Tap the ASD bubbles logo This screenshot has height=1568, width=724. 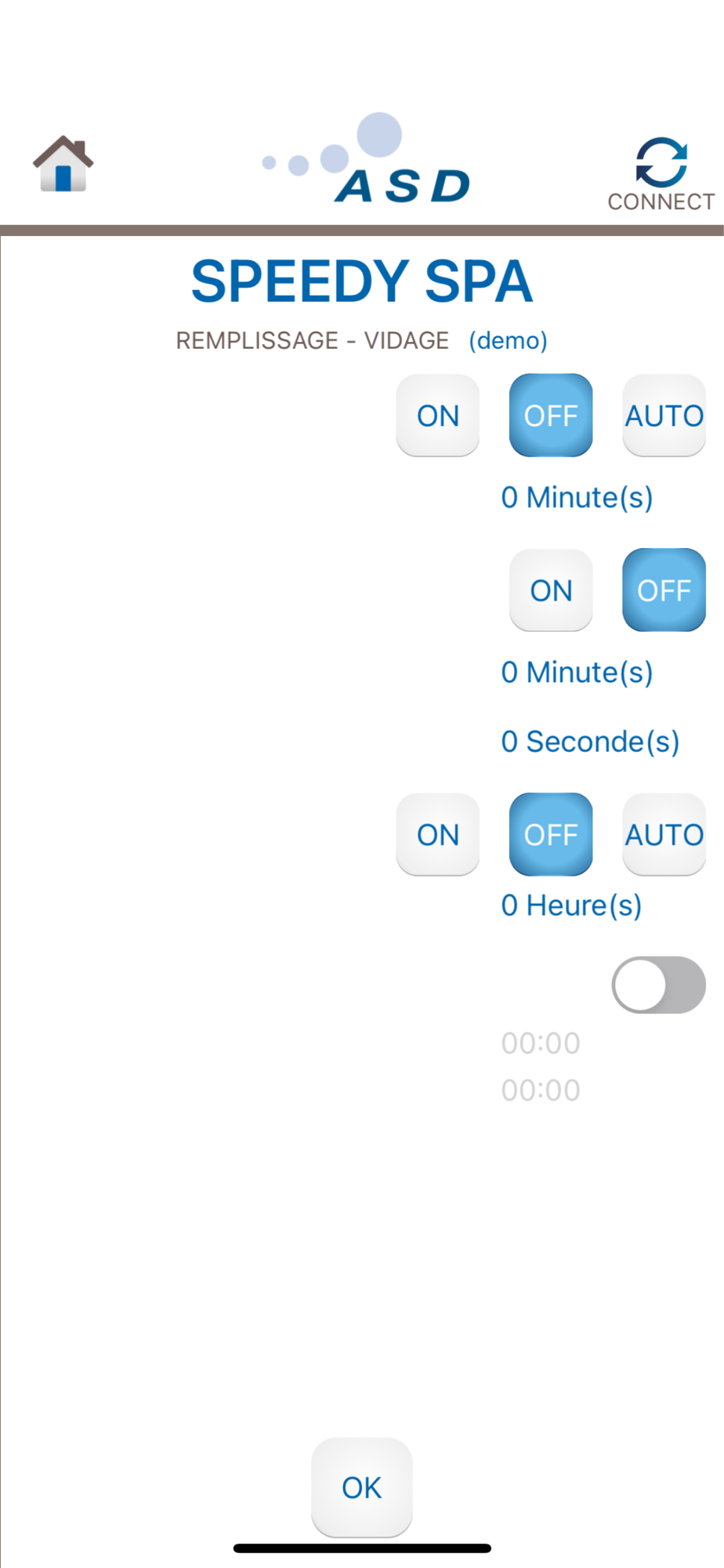pos(367,159)
